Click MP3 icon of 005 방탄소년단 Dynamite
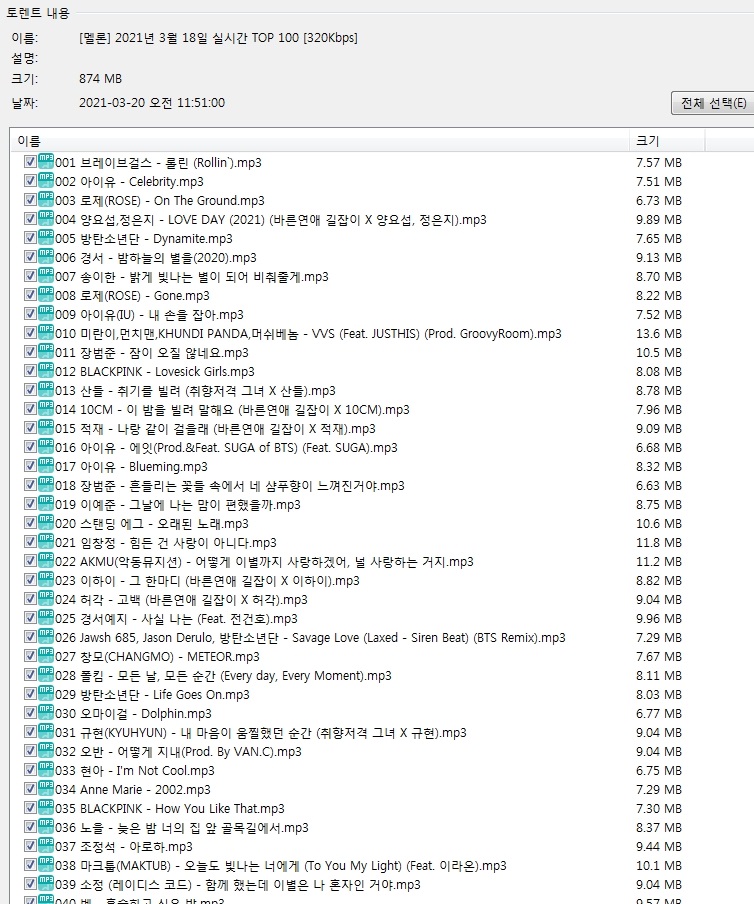754x904 pixels. [x=46, y=238]
